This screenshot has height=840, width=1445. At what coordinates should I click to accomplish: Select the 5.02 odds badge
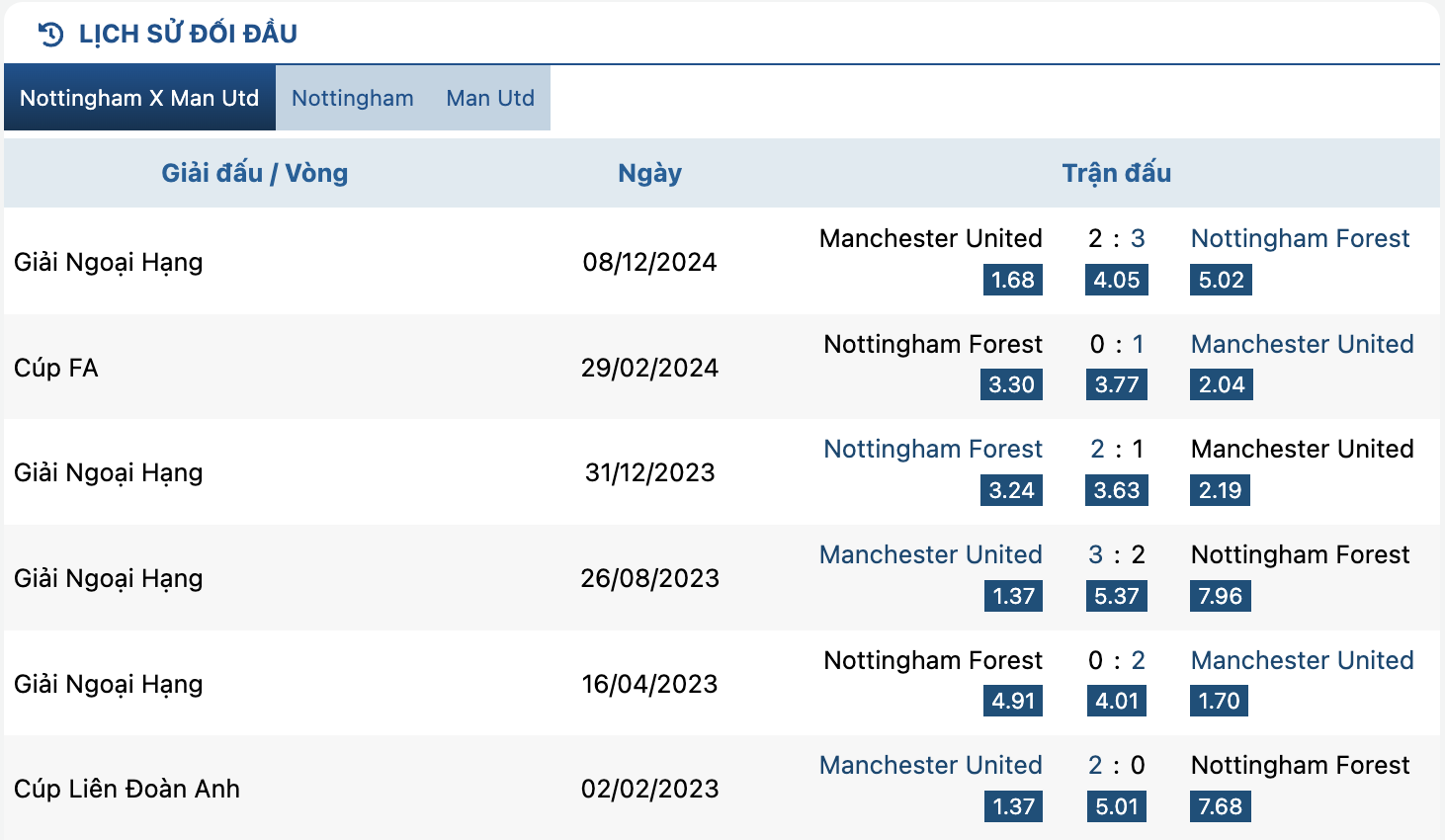(x=1221, y=280)
